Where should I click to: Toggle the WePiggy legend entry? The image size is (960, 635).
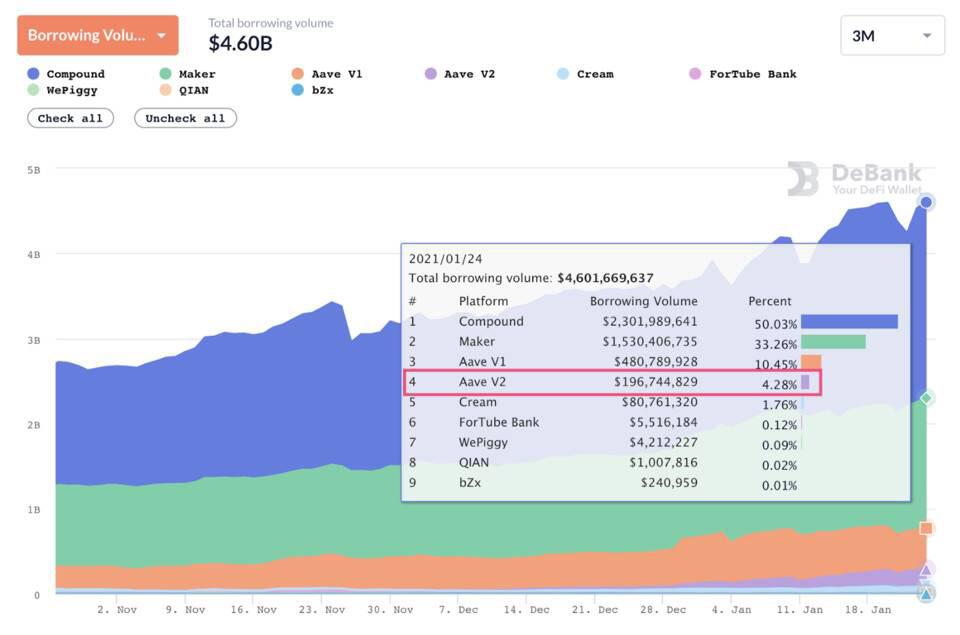(62, 90)
